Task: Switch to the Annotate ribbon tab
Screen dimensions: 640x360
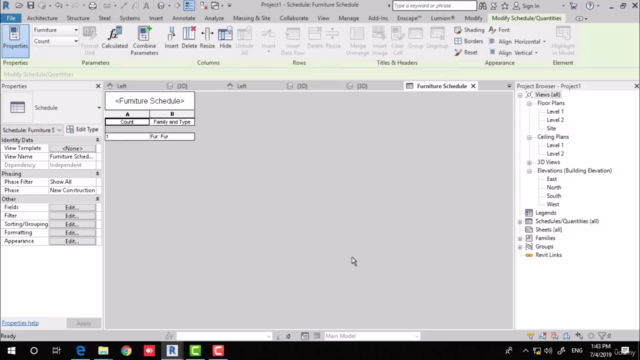Action: point(183,18)
